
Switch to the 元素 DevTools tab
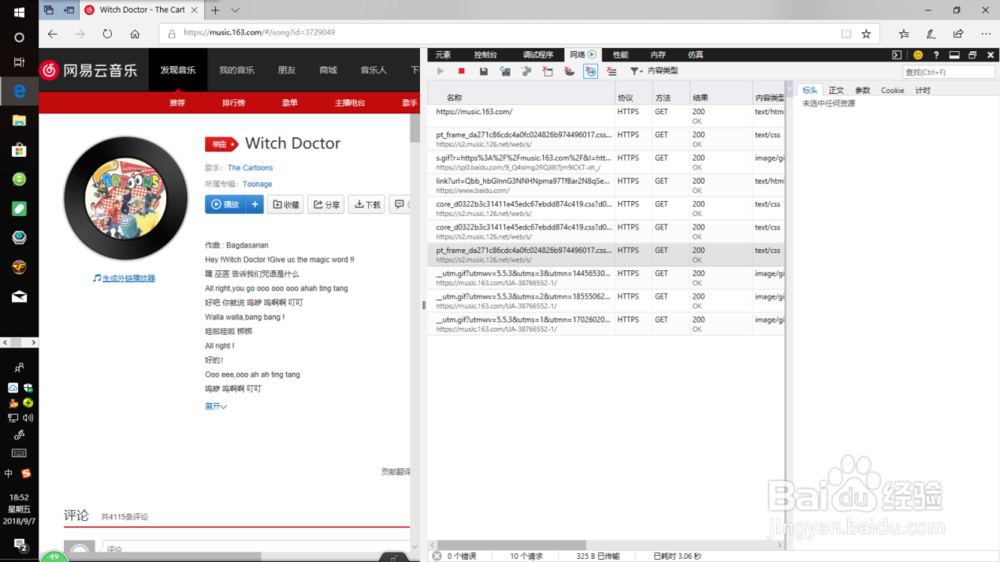[x=443, y=55]
